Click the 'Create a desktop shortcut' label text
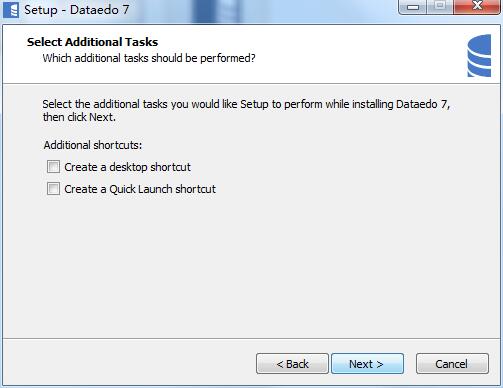The image size is (503, 388). click(127, 167)
